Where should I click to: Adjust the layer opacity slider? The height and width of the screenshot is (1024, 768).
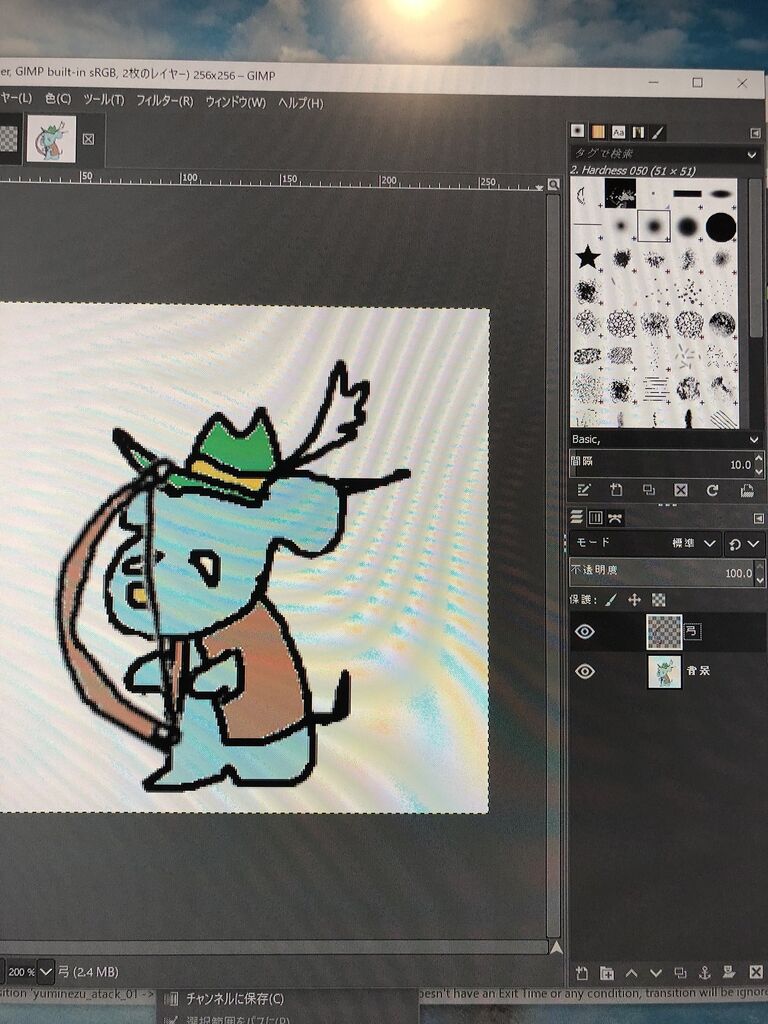[661, 572]
